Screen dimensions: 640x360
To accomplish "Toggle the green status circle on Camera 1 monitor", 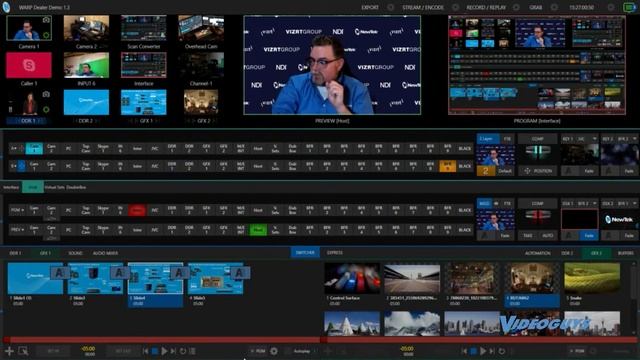I will (x=46, y=36).
